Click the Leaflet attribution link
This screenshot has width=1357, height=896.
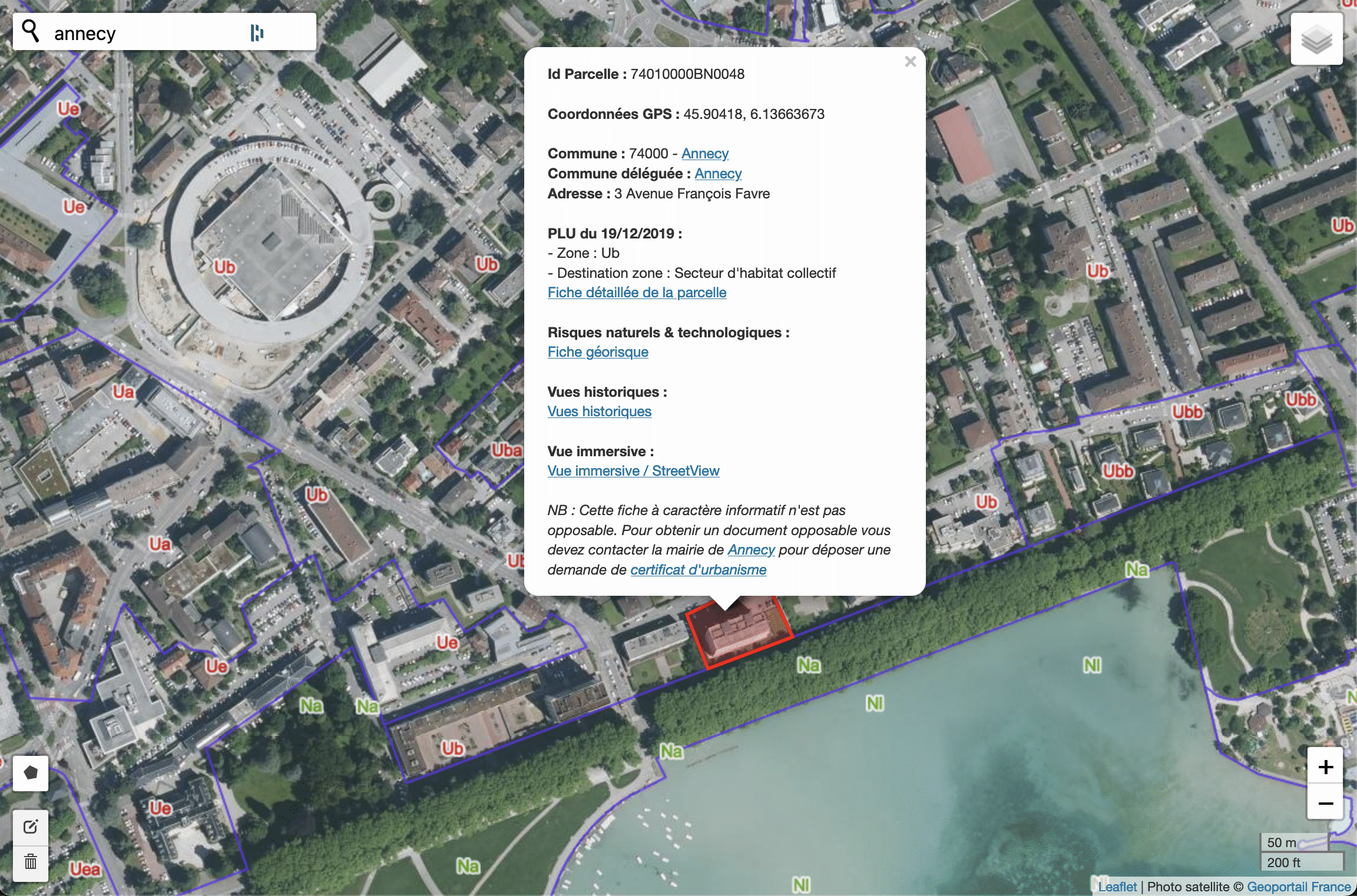tap(1117, 887)
